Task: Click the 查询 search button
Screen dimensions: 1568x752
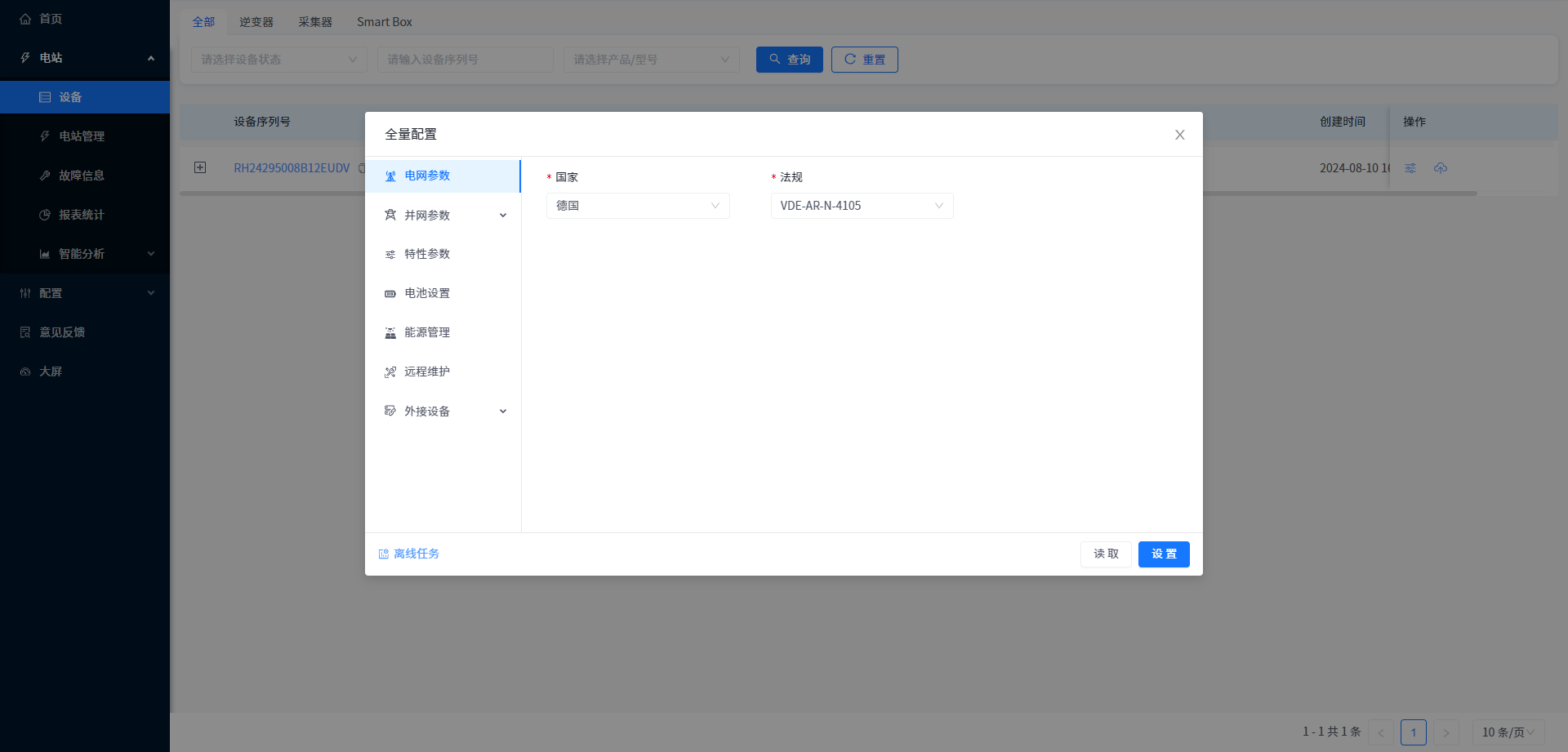Action: pos(789,60)
